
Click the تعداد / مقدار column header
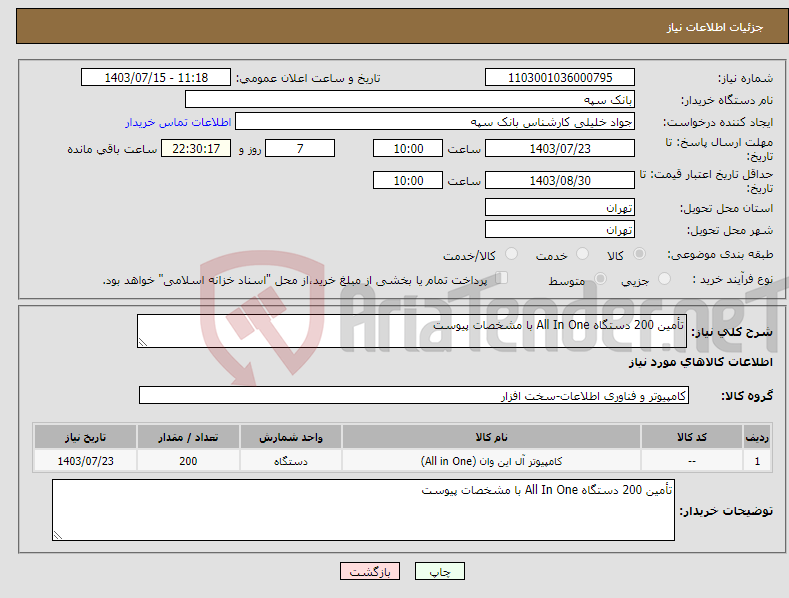tap(188, 437)
